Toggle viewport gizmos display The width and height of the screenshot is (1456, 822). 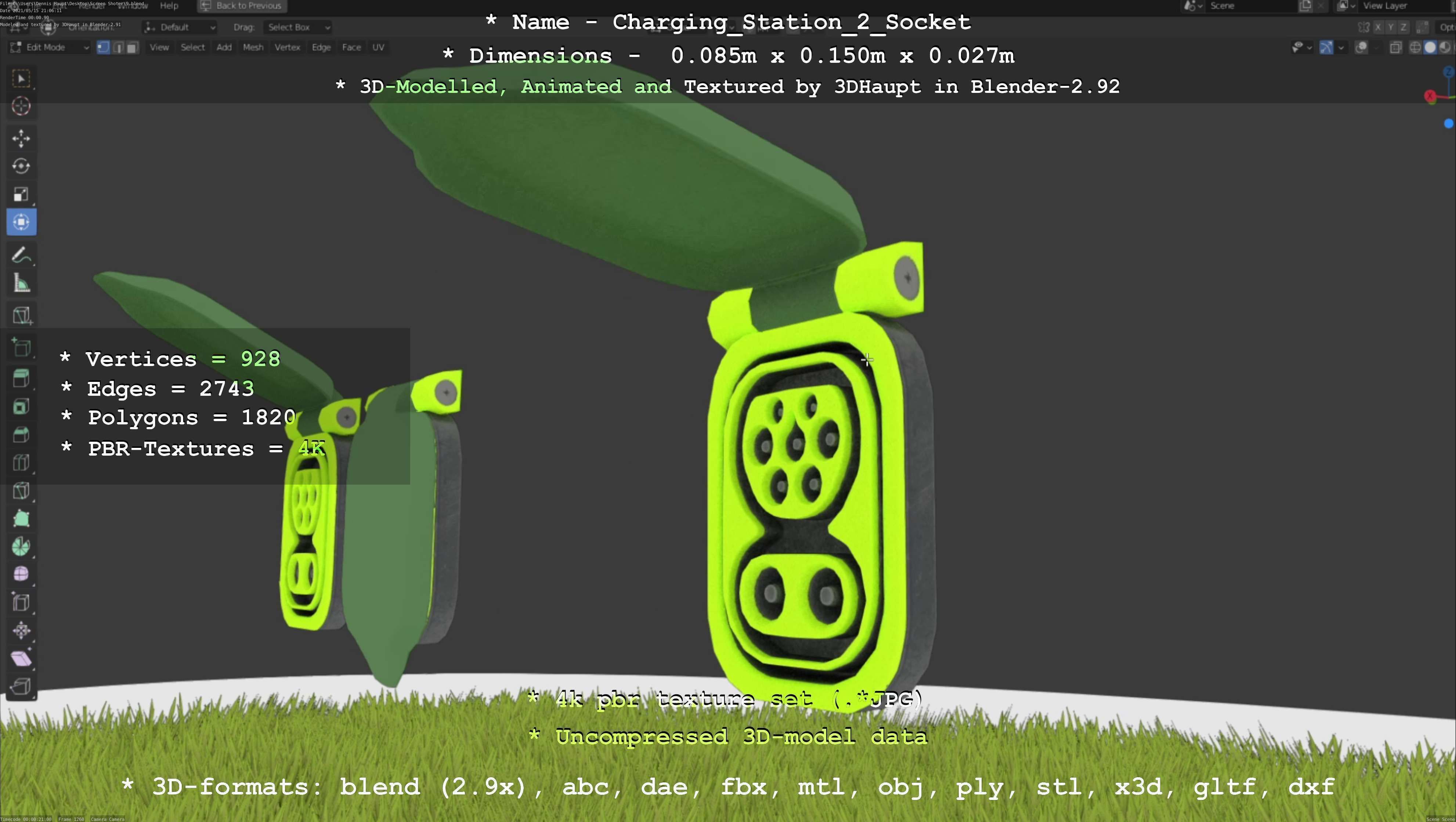point(1326,47)
